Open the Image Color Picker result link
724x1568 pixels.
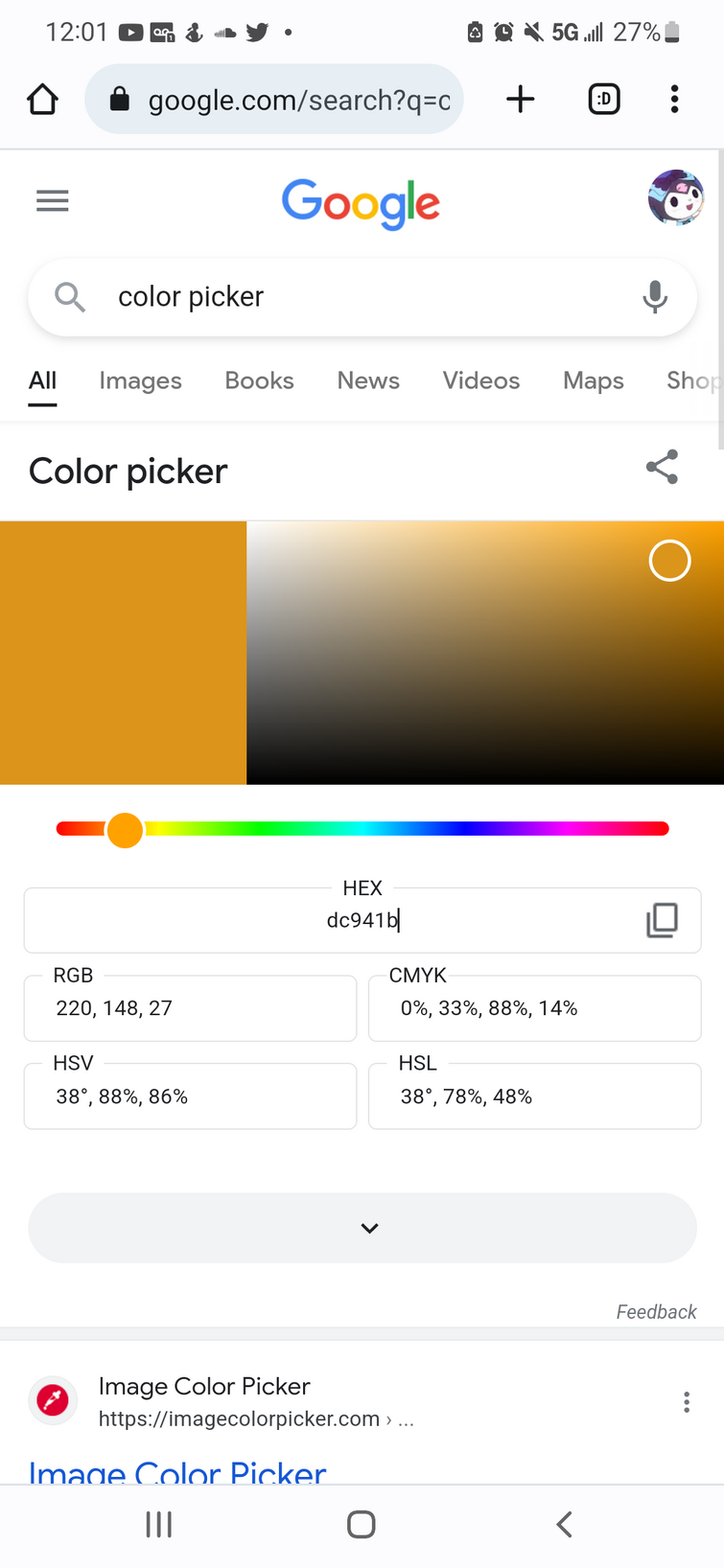click(177, 1471)
